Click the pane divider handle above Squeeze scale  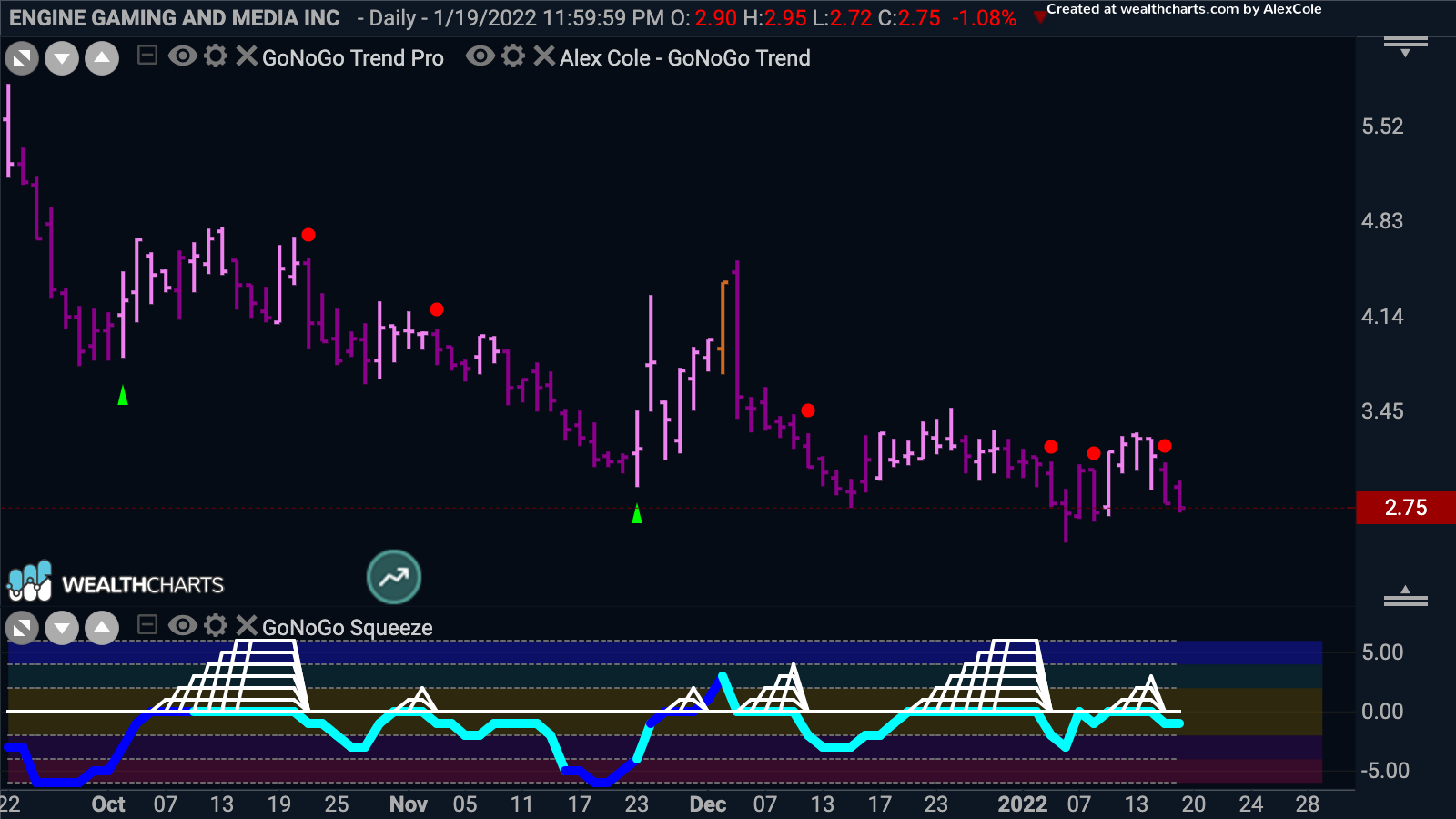(x=1406, y=596)
